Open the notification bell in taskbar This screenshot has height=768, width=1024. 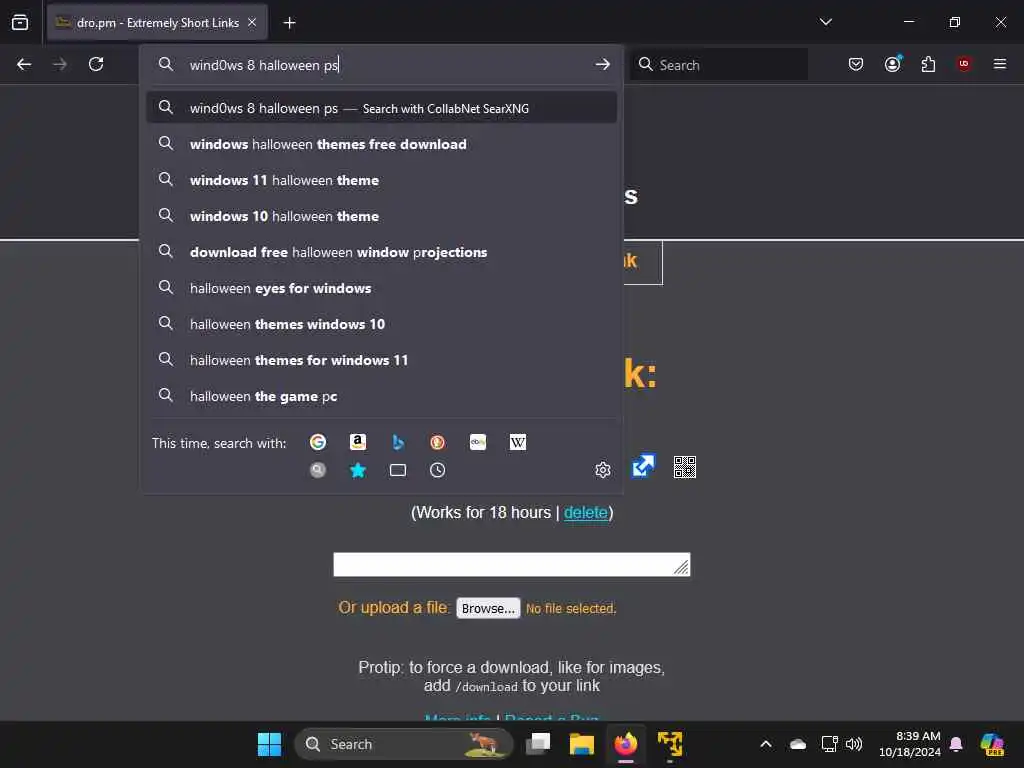coord(956,744)
